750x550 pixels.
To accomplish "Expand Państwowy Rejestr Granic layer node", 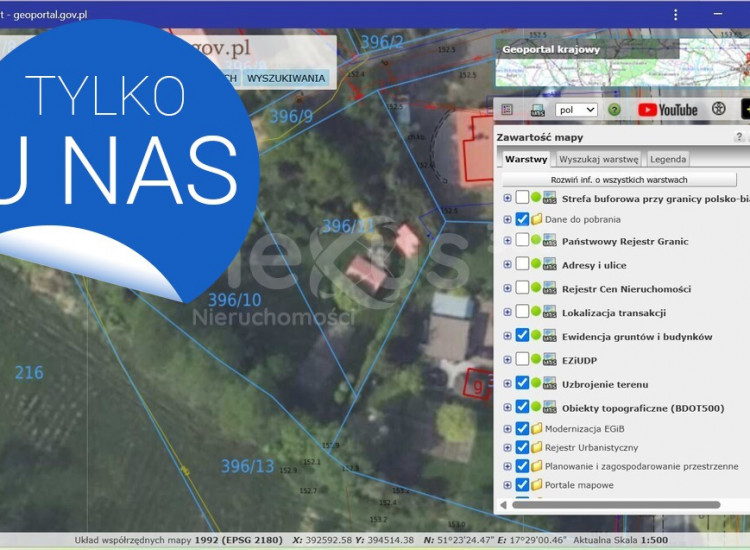I will 507,241.
